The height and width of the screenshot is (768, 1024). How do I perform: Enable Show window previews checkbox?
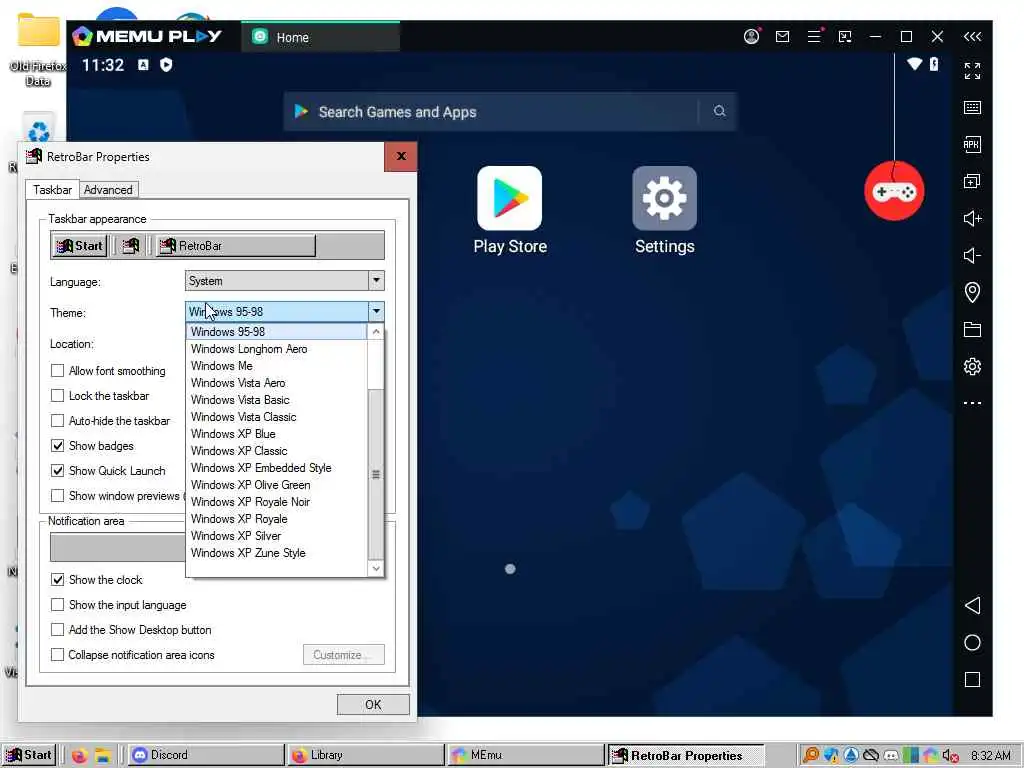(57, 496)
